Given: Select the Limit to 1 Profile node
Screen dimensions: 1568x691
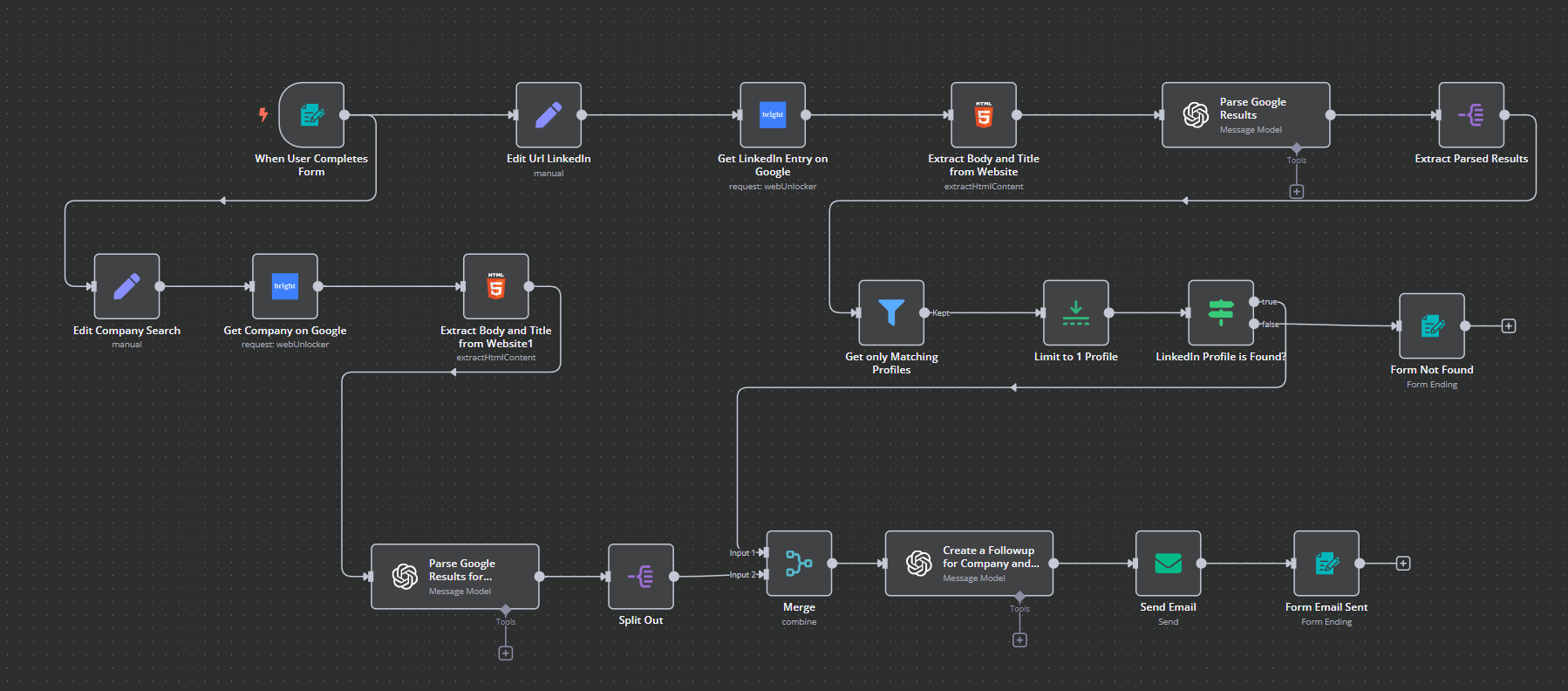Looking at the screenshot, I should click(1075, 312).
